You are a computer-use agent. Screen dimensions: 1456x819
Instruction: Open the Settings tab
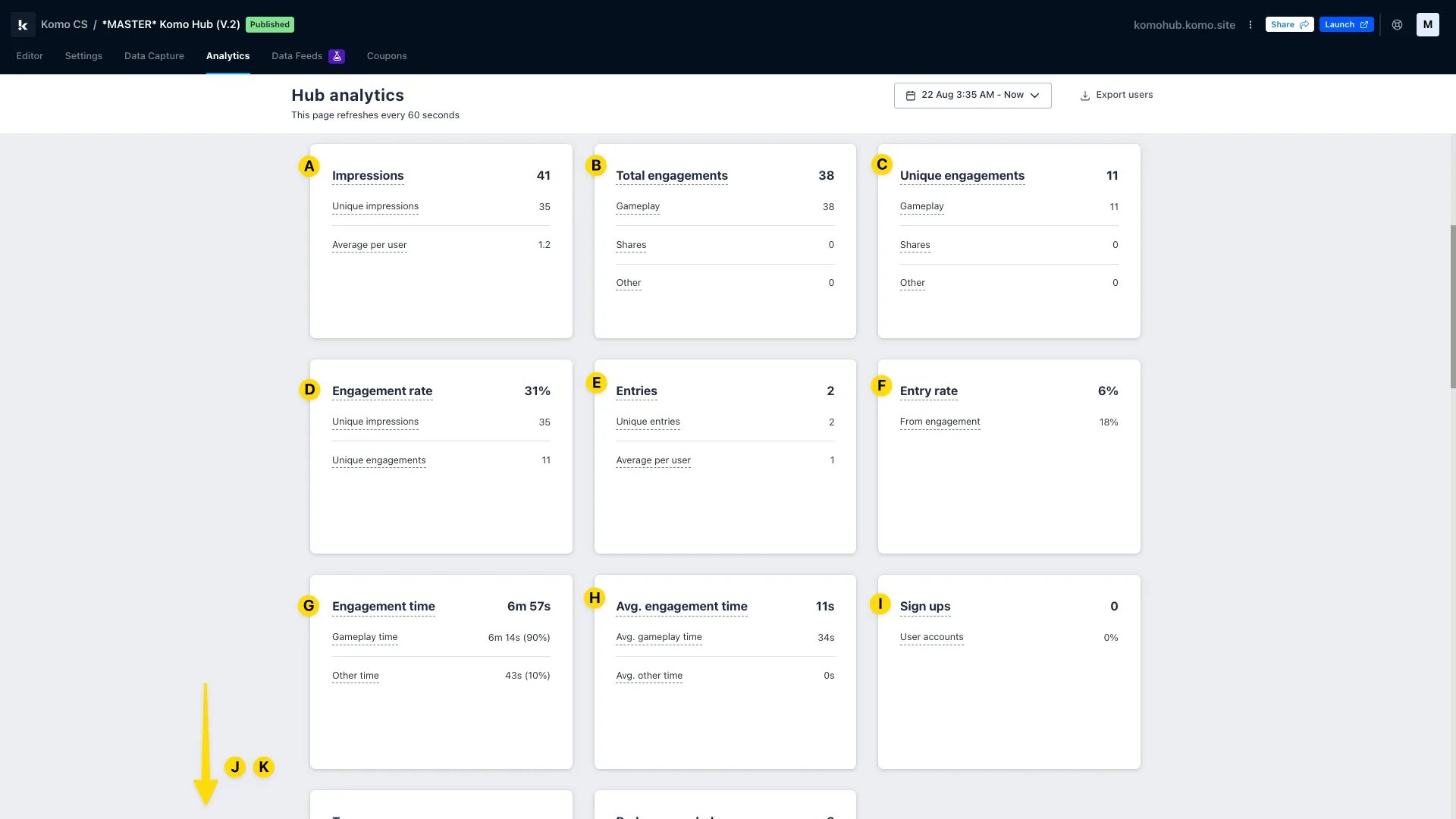point(83,56)
